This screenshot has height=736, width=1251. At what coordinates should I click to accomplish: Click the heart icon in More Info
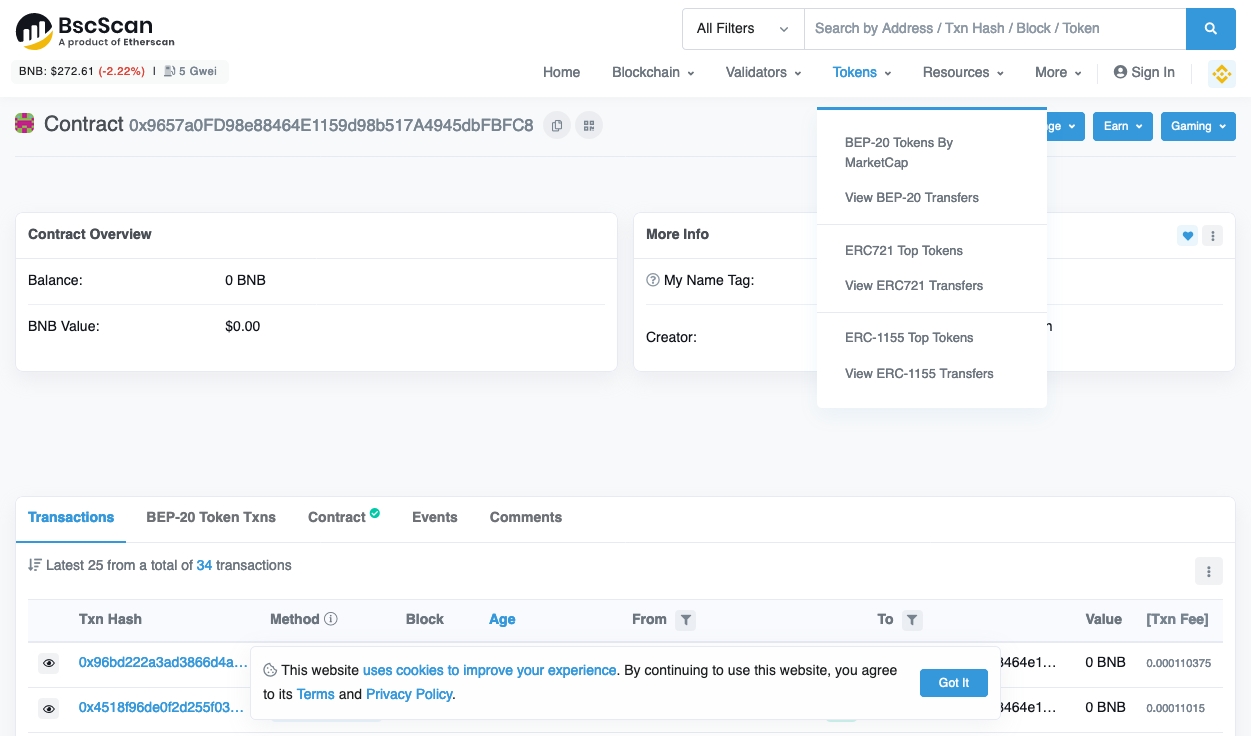click(1187, 236)
